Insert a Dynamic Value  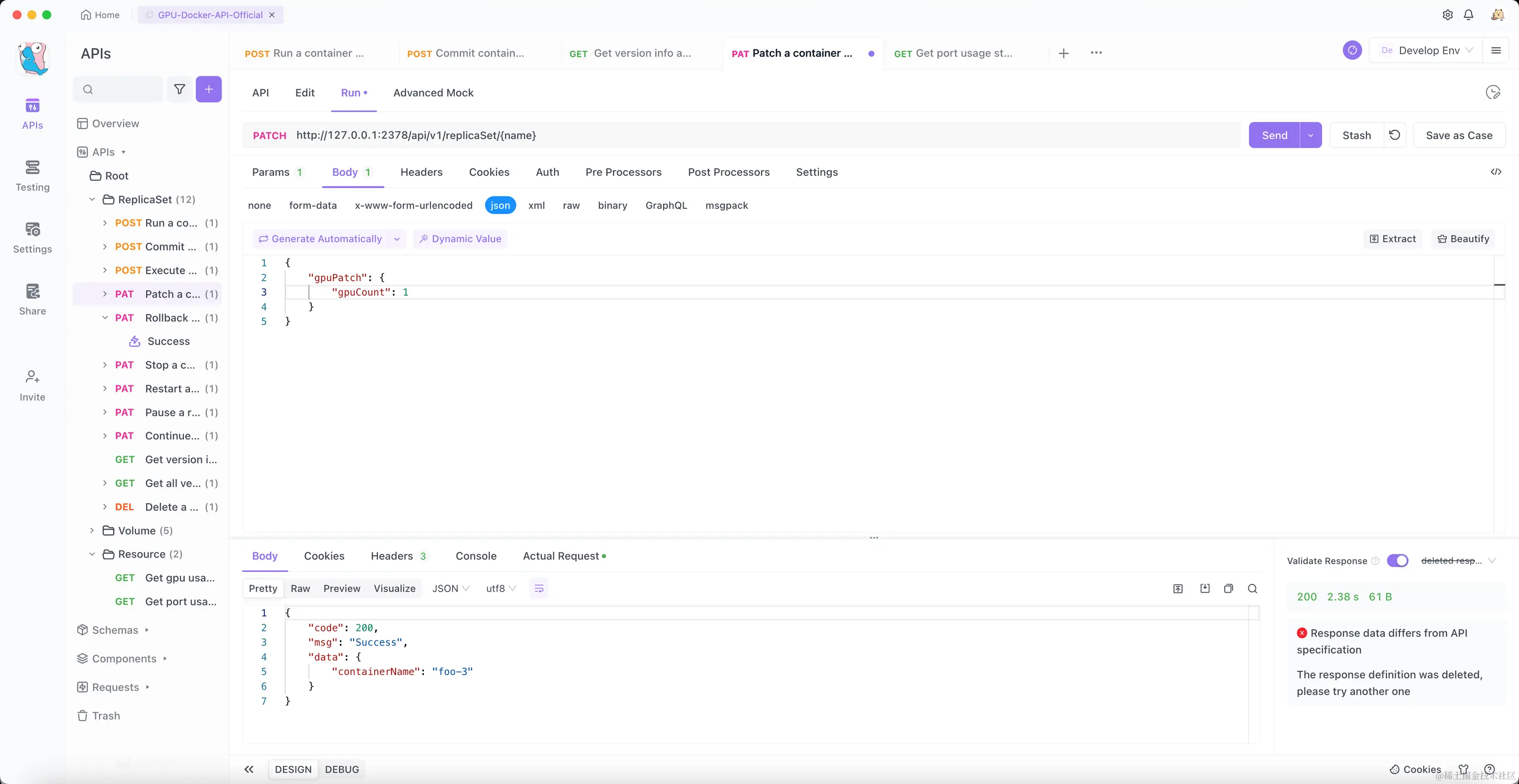460,239
